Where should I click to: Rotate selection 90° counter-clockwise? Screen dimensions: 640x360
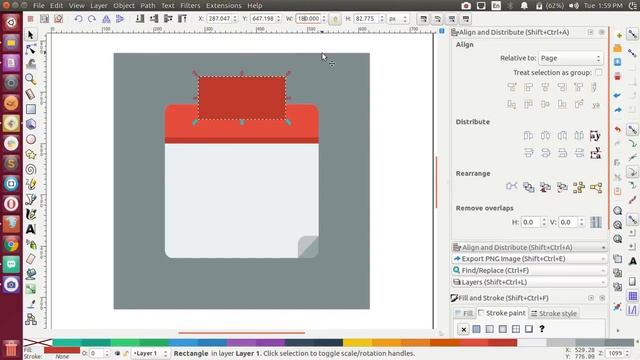78,19
